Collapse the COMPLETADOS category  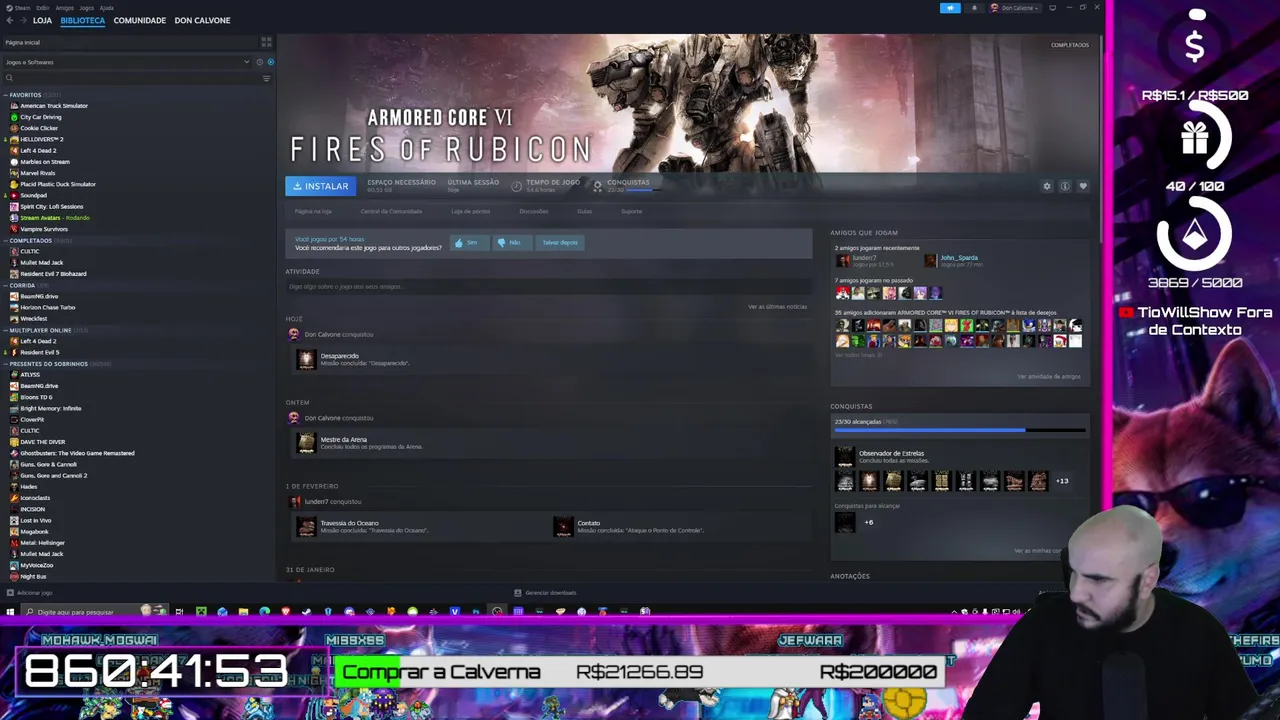(6, 240)
